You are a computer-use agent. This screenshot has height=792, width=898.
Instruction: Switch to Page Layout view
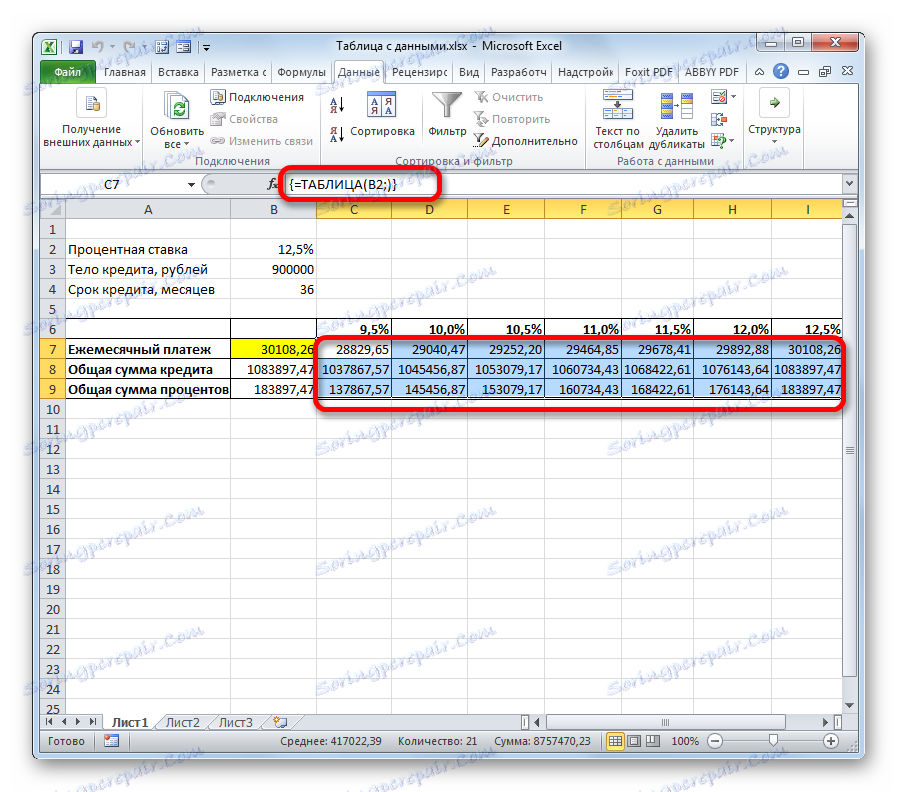click(x=634, y=741)
